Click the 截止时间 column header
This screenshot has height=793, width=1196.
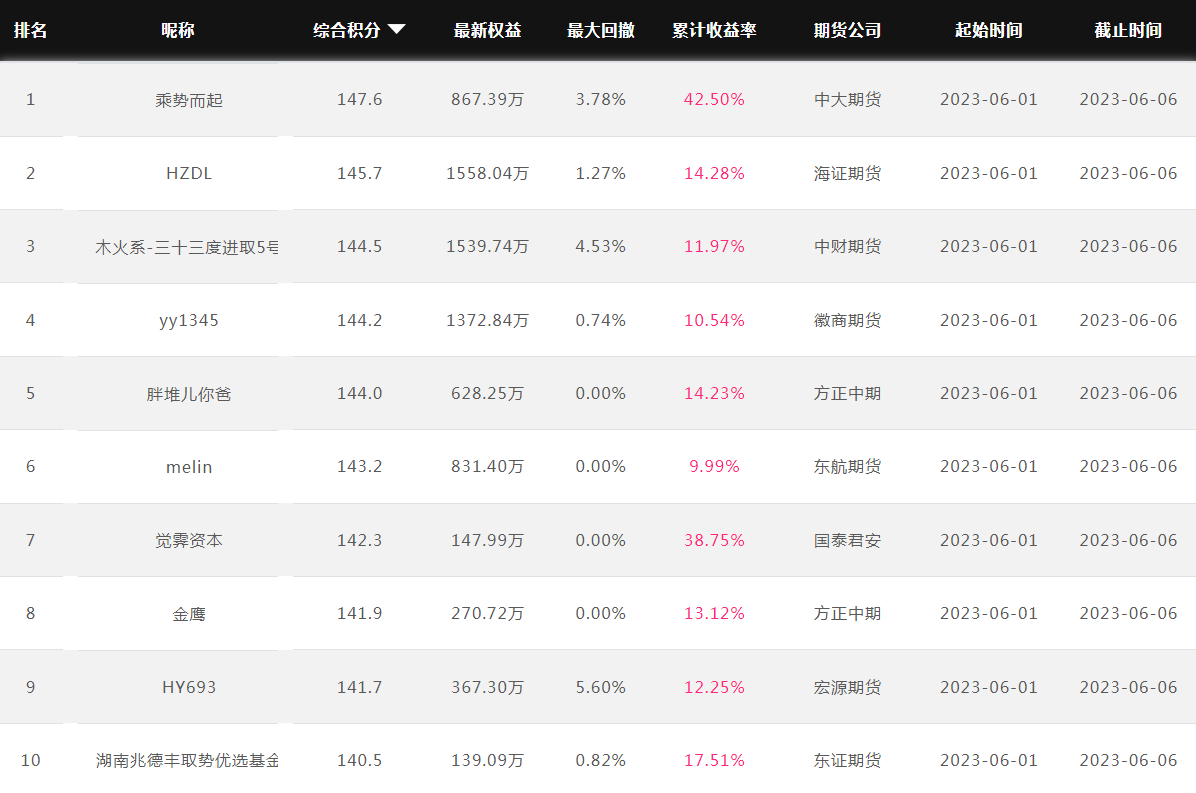tap(1128, 30)
